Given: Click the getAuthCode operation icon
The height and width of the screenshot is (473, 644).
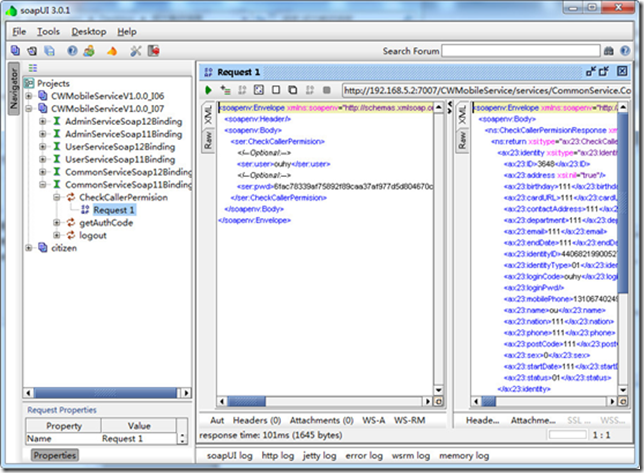Looking at the screenshot, I should tap(70, 223).
